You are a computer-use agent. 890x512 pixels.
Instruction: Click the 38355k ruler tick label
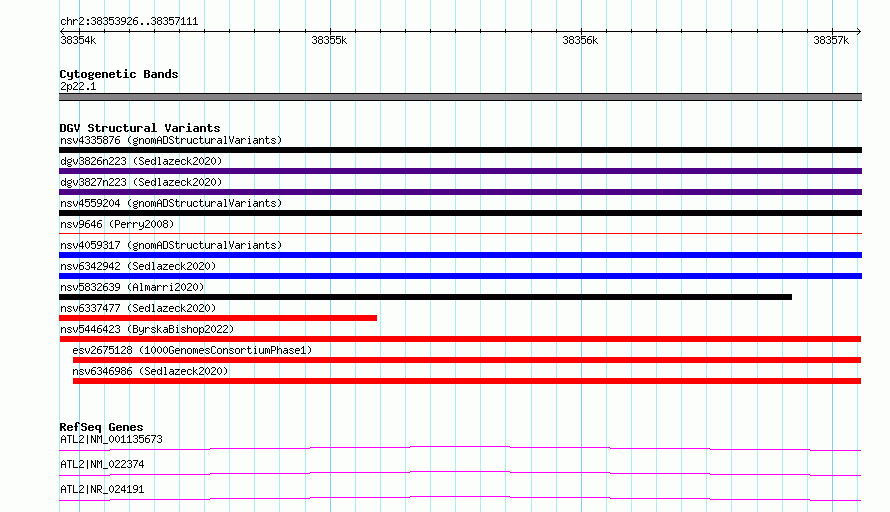click(329, 40)
